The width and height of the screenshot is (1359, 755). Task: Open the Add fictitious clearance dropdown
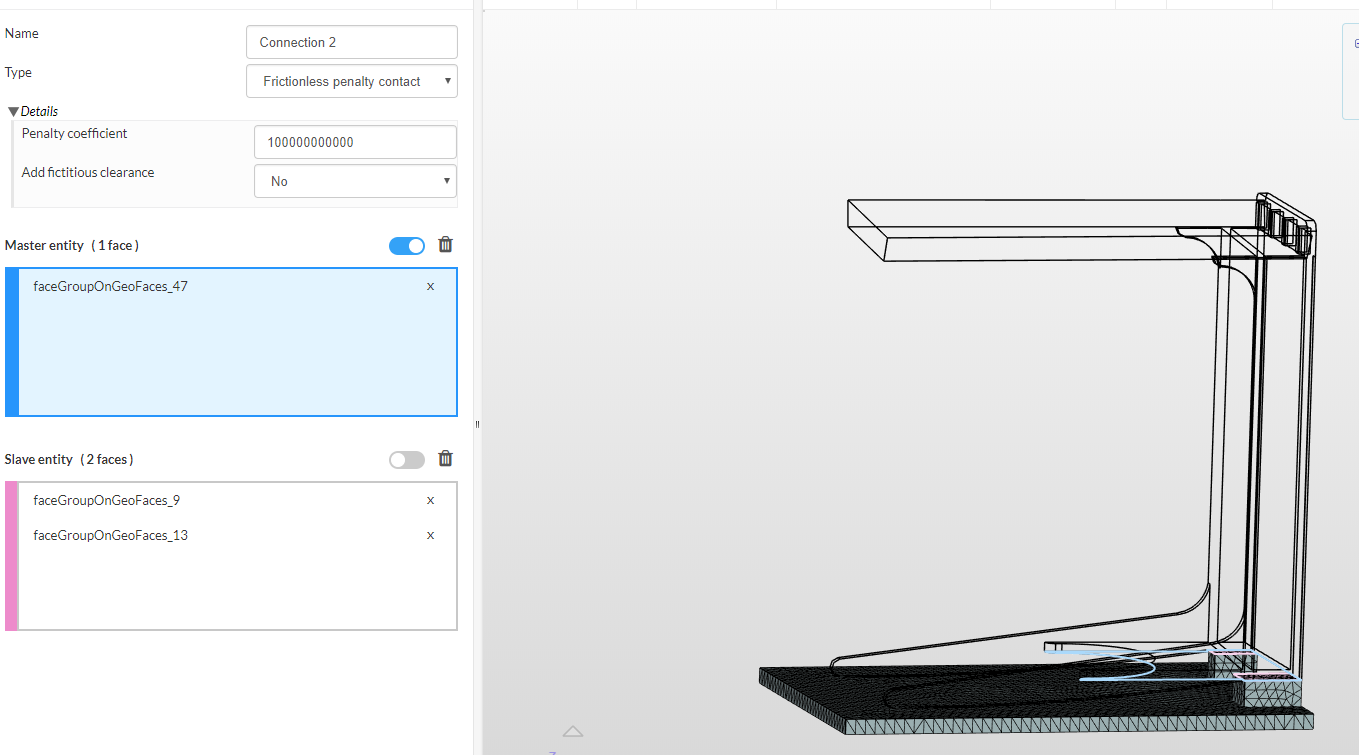355,181
